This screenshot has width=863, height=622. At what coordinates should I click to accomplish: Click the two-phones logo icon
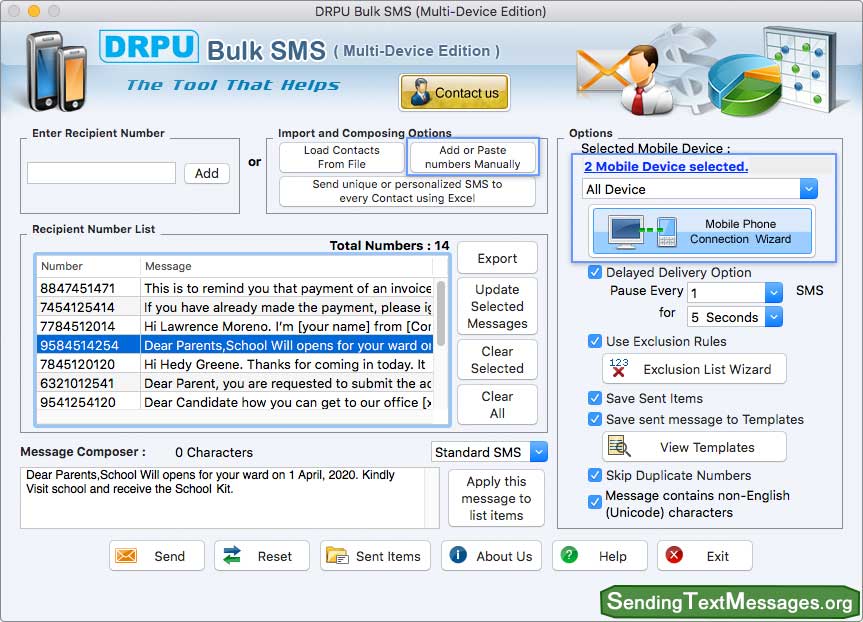click(x=56, y=72)
